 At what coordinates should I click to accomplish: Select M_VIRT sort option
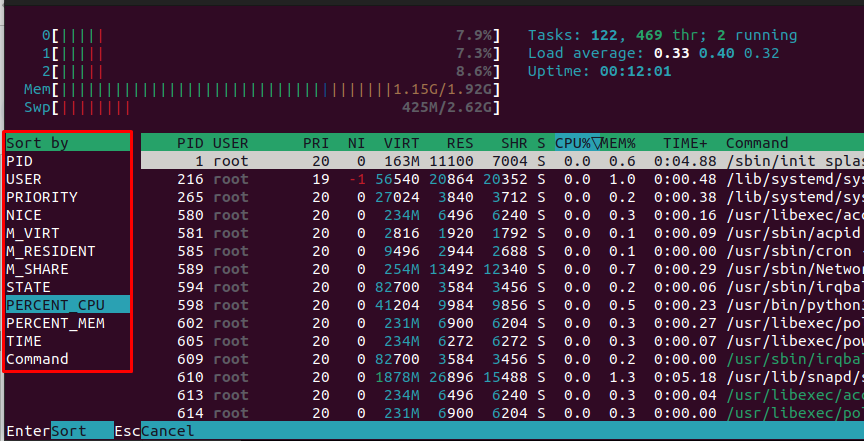point(32,233)
